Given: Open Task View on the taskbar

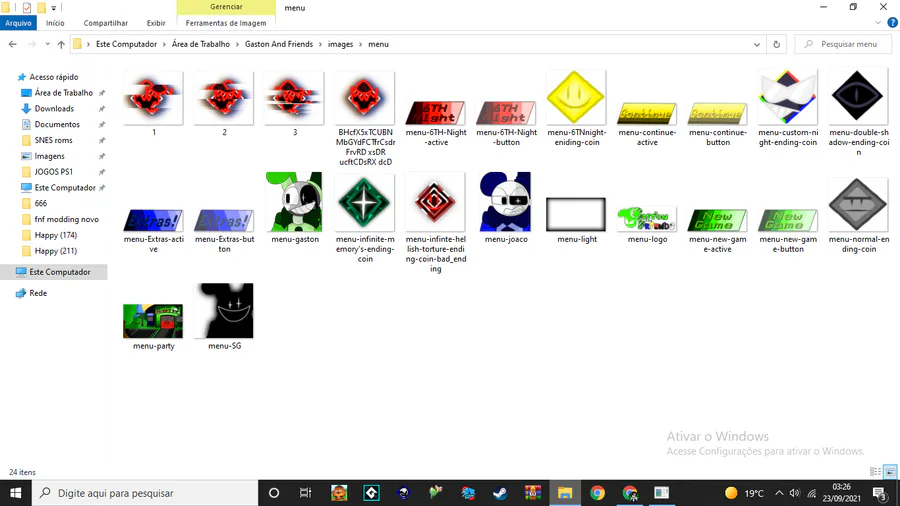Looking at the screenshot, I should [305, 493].
